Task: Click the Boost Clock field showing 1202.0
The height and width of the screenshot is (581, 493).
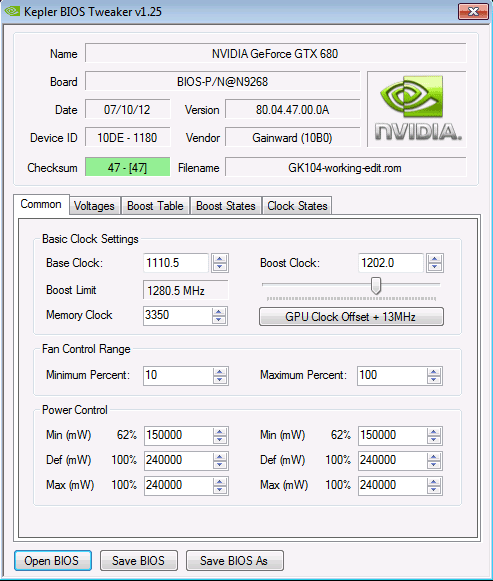Action: pyautogui.click(x=391, y=263)
